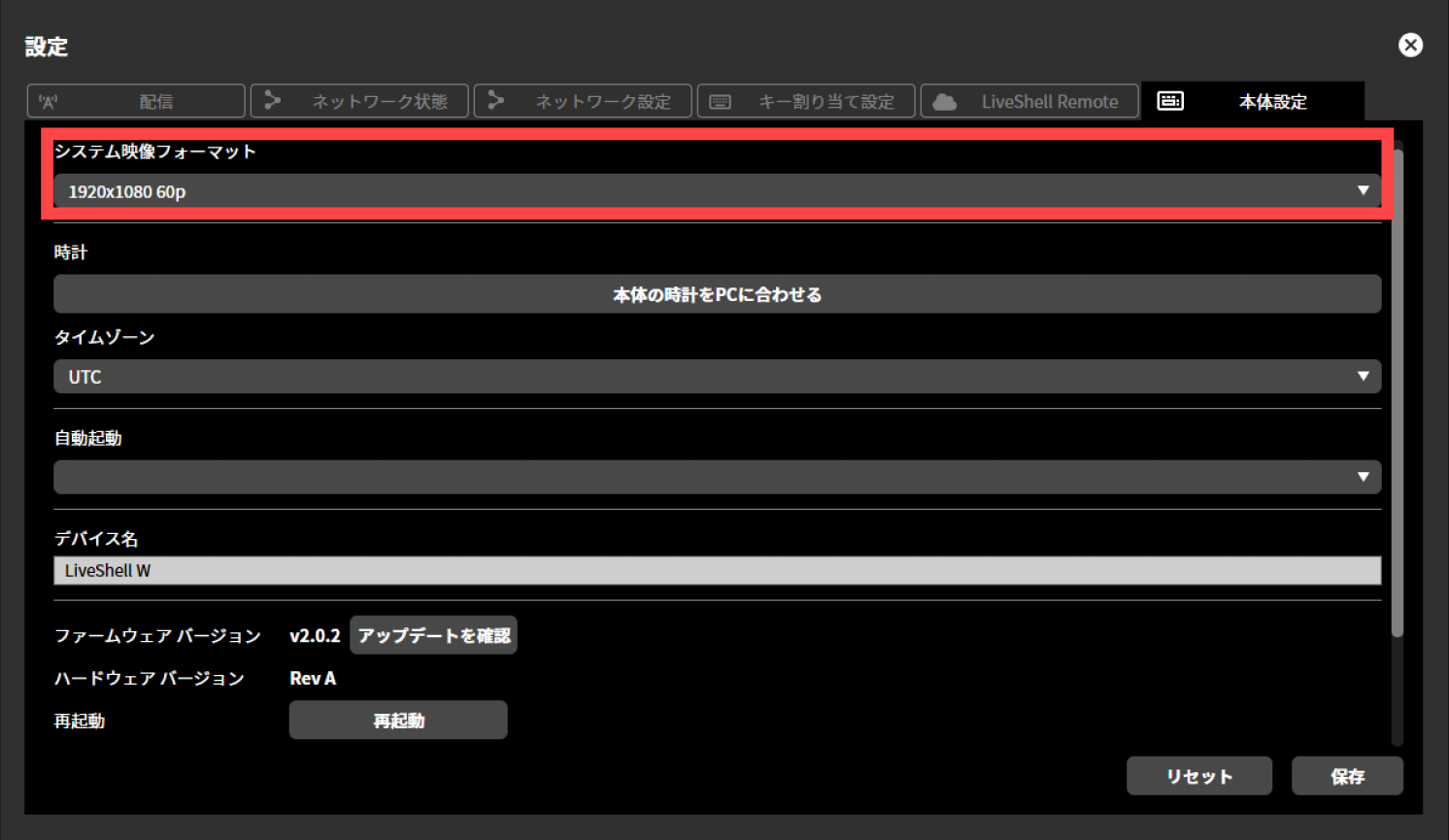Click the リセット button
This screenshot has height=840, width=1449.
[x=1198, y=775]
